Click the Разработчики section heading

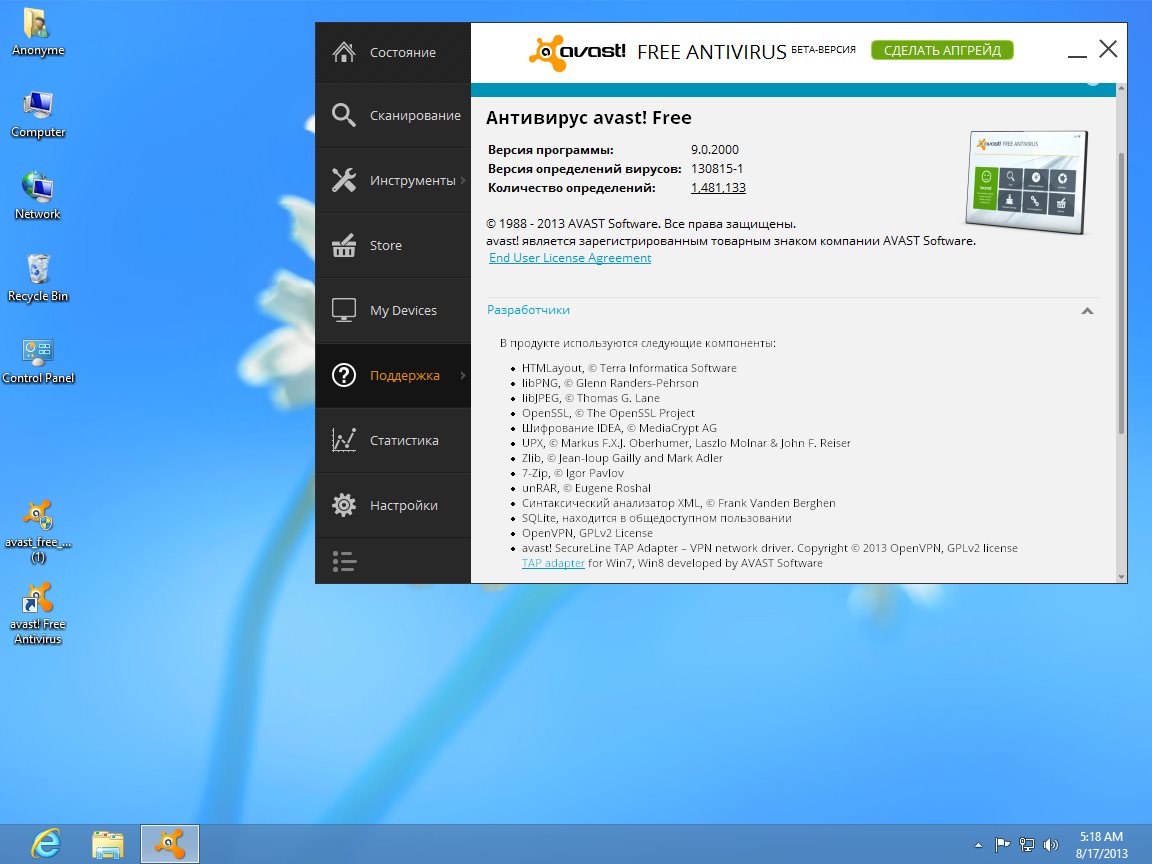528,310
